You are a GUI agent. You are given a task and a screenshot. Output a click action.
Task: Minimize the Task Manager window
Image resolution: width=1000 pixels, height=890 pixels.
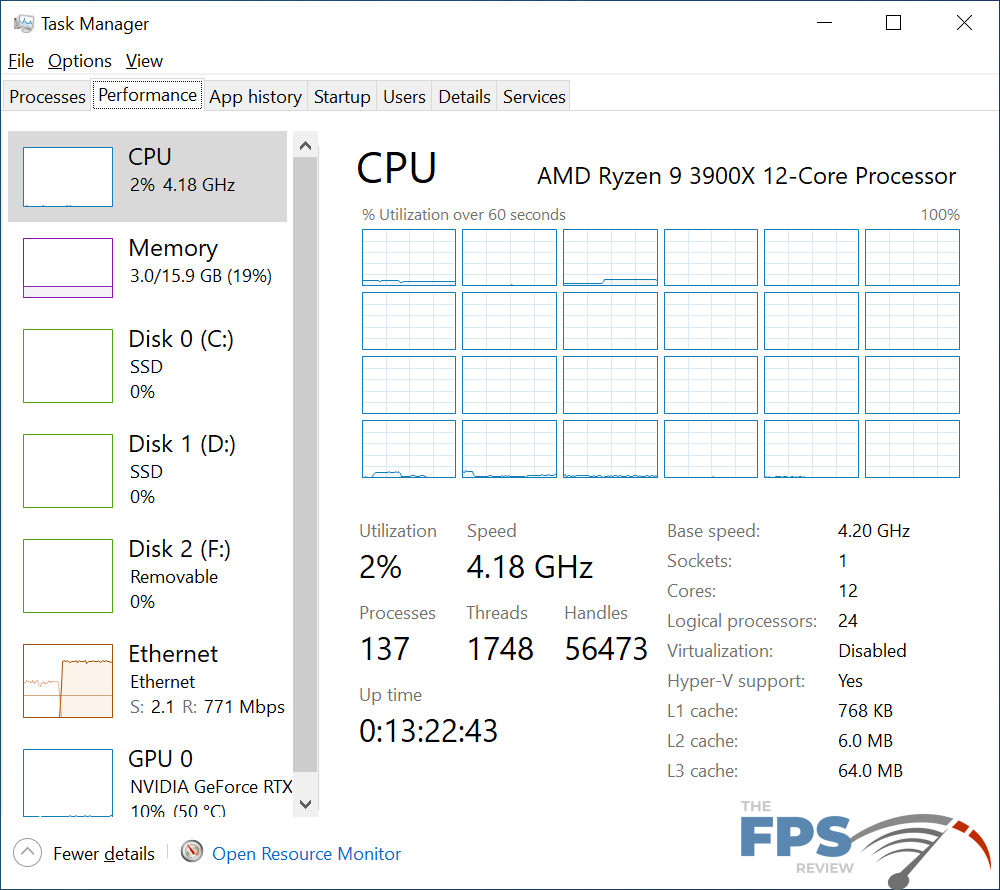coord(825,23)
